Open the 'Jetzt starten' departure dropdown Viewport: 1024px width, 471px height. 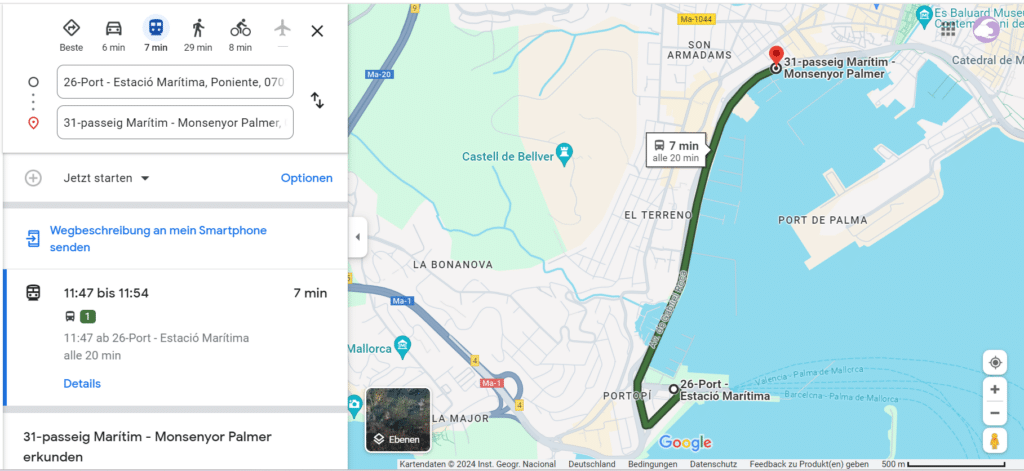[x=107, y=178]
